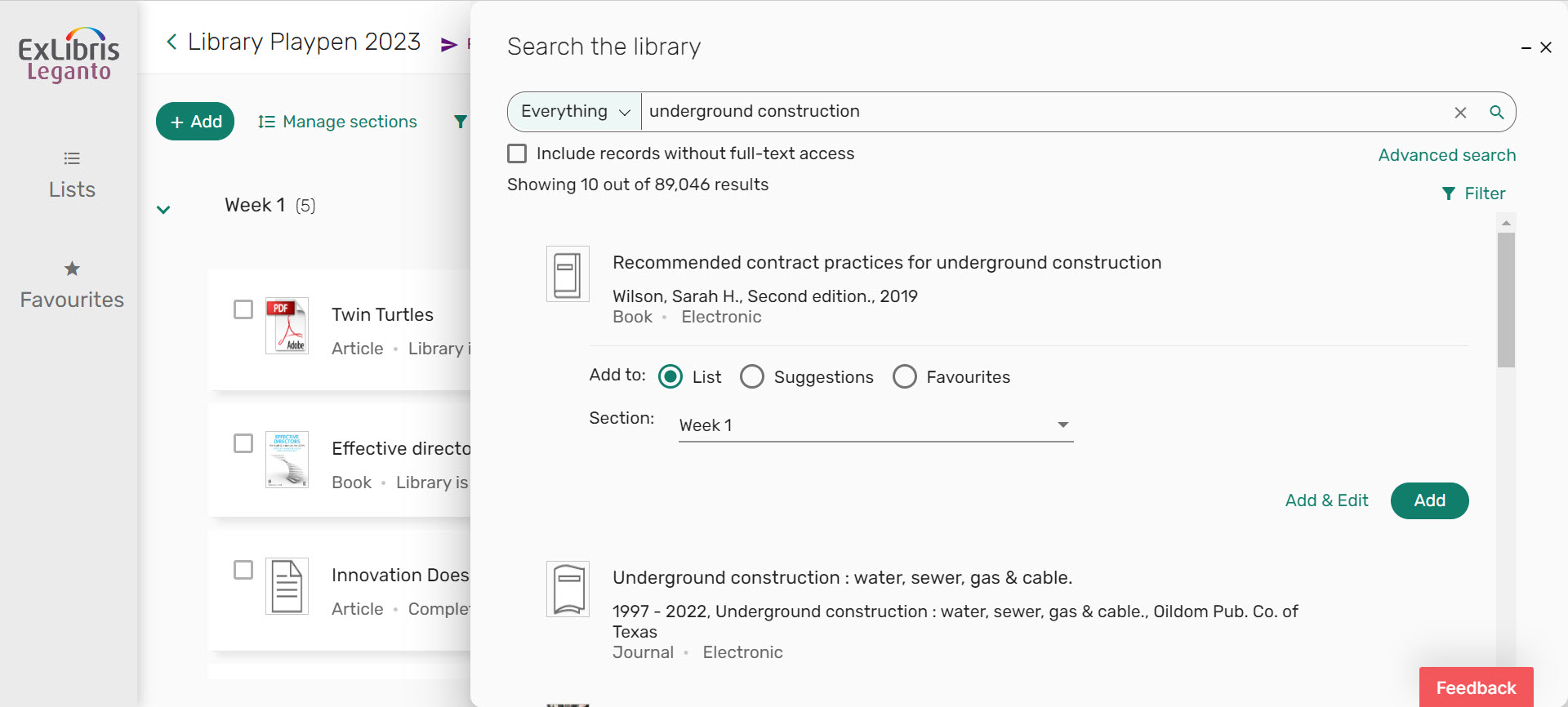This screenshot has height=707, width=1568.
Task: Select the Favourites radio option
Action: click(x=904, y=376)
